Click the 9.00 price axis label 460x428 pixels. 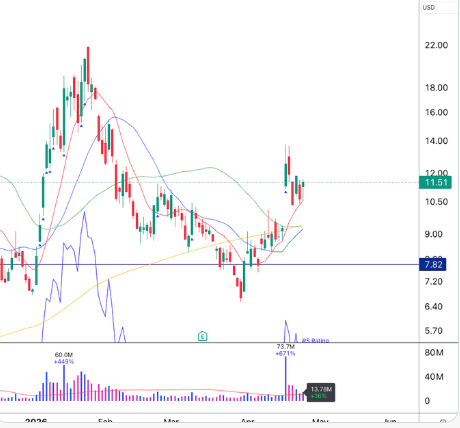click(434, 234)
